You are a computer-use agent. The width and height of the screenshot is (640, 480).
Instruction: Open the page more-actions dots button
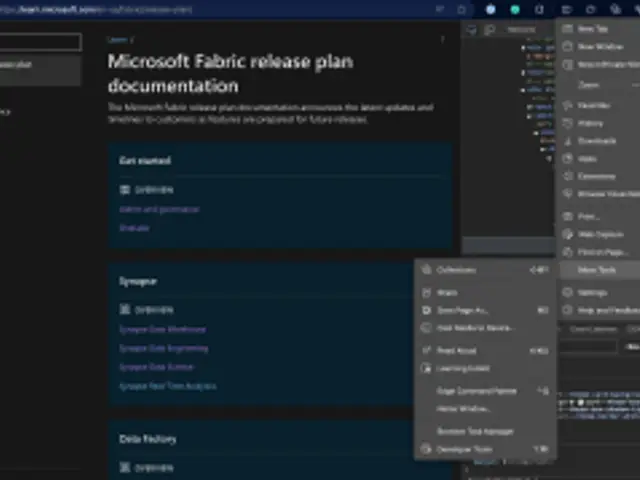(x=443, y=40)
